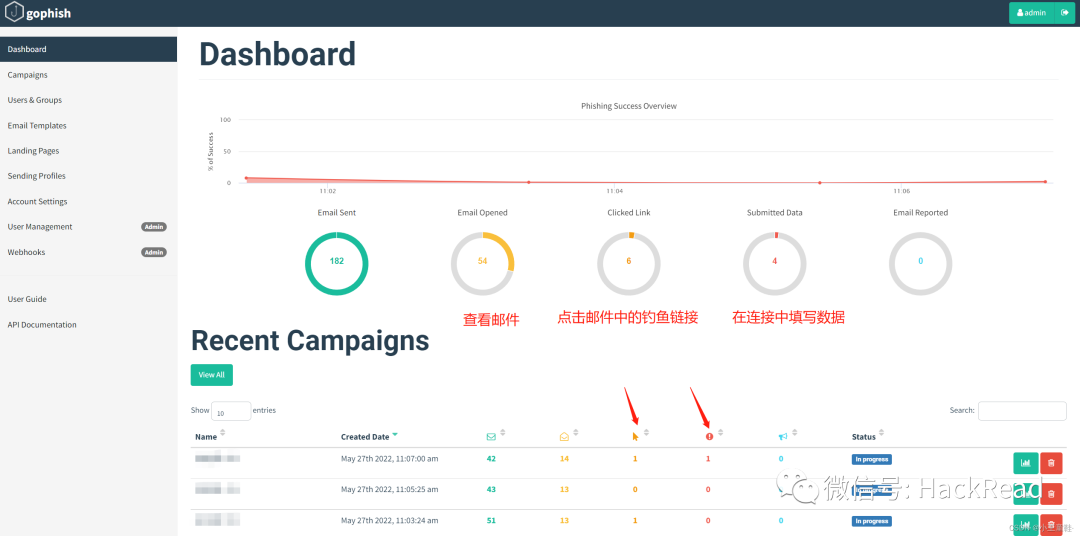Delete the first campaign with trash icon
1080x536 pixels.
(x=1051, y=462)
